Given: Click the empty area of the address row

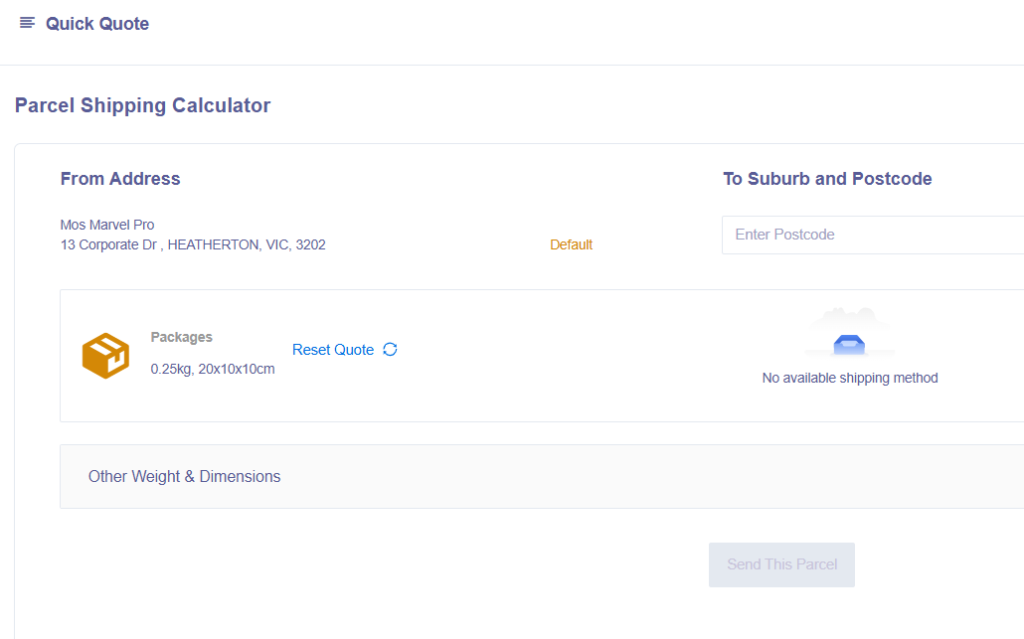Looking at the screenshot, I should coord(440,235).
